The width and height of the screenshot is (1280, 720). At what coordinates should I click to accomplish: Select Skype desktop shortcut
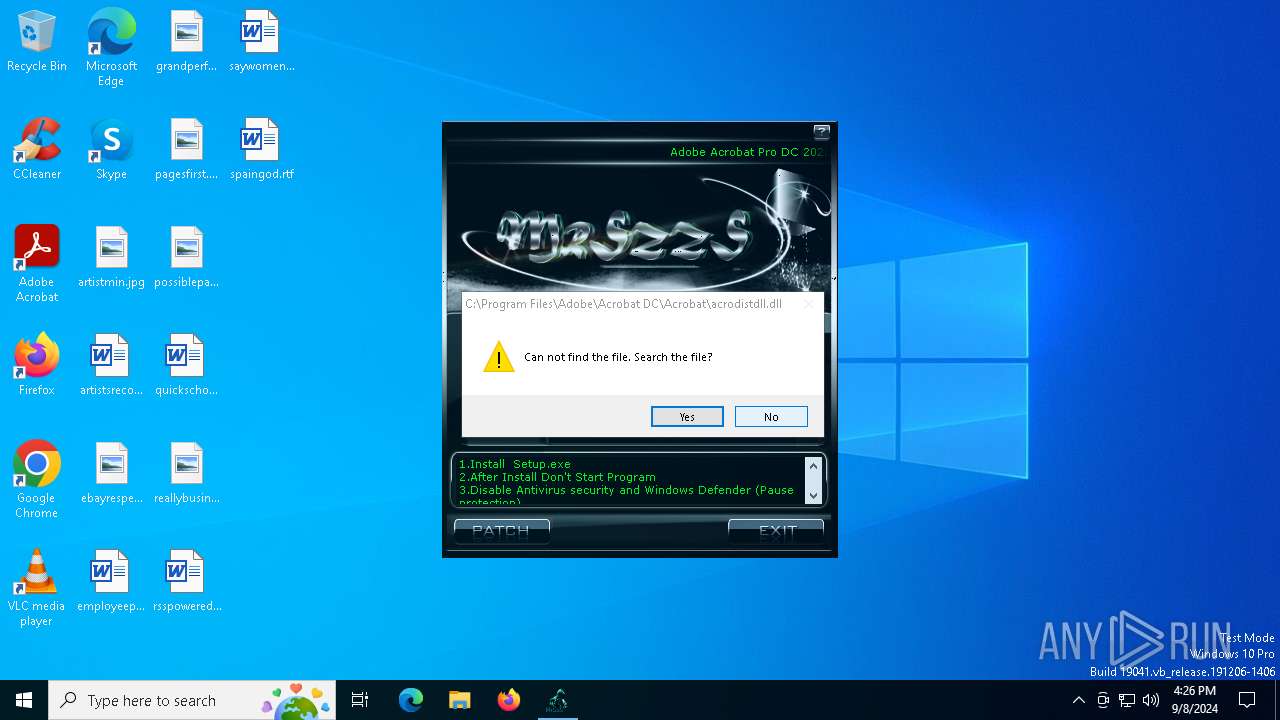pyautogui.click(x=111, y=150)
